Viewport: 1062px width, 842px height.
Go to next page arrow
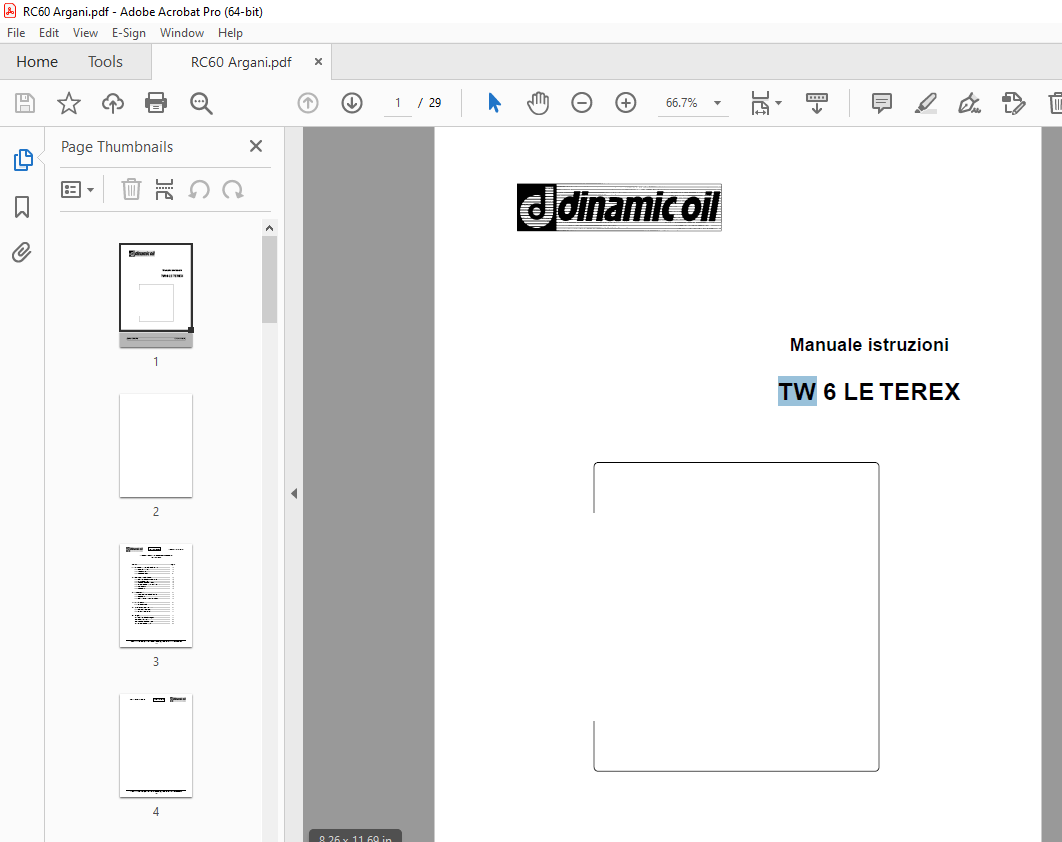(352, 103)
